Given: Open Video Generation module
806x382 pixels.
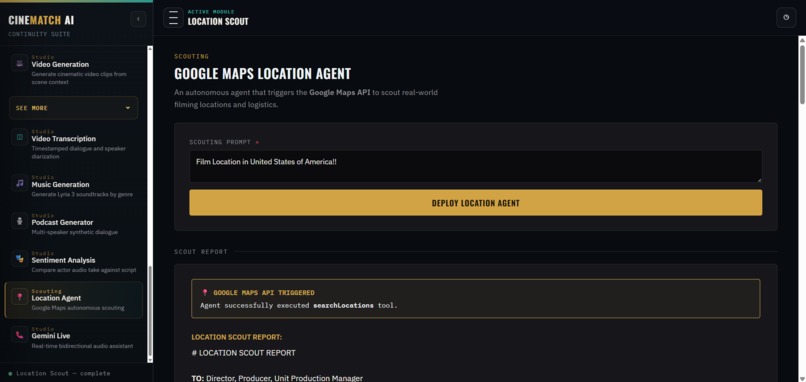Looking at the screenshot, I should click(74, 69).
